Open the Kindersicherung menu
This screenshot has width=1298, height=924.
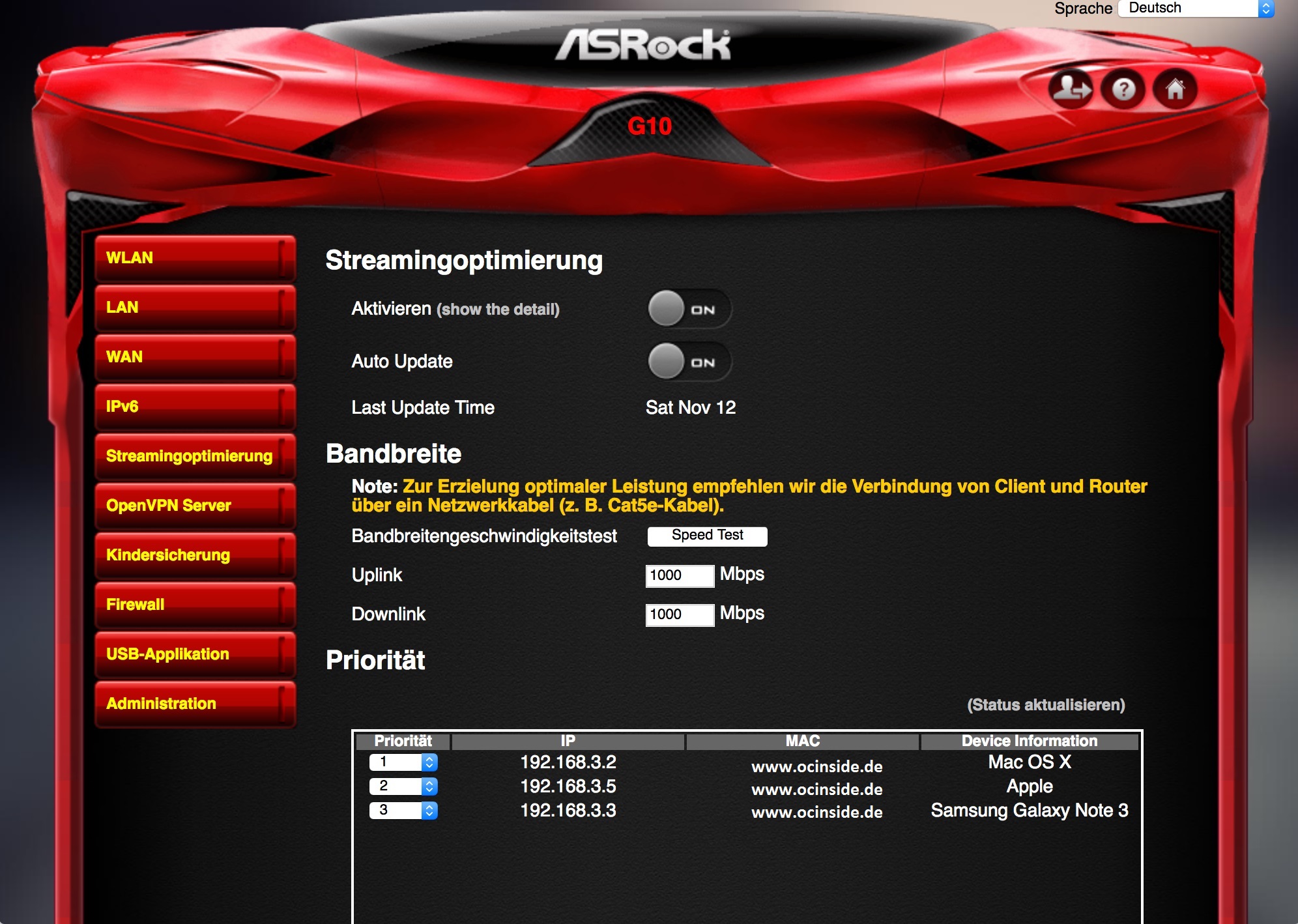pyautogui.click(x=195, y=555)
